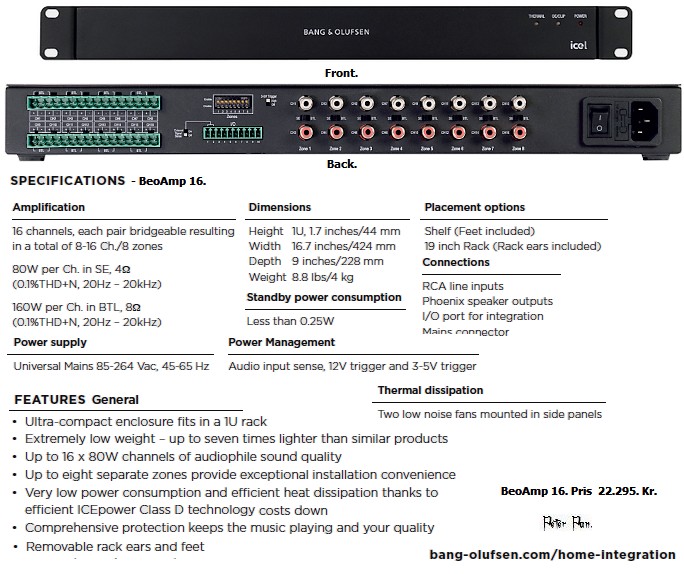
Task: Click the 'Placement options' heading
Action: click(x=475, y=207)
